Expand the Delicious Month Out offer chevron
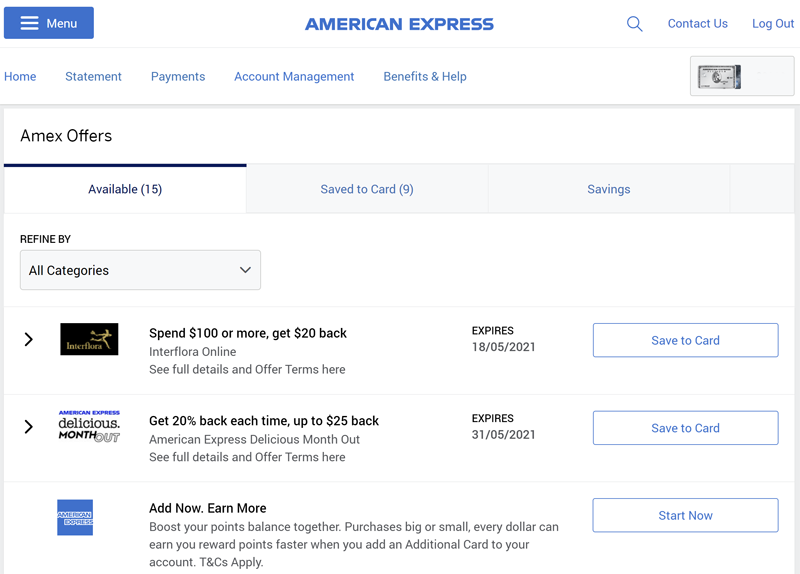The height and width of the screenshot is (574, 800). click(29, 427)
